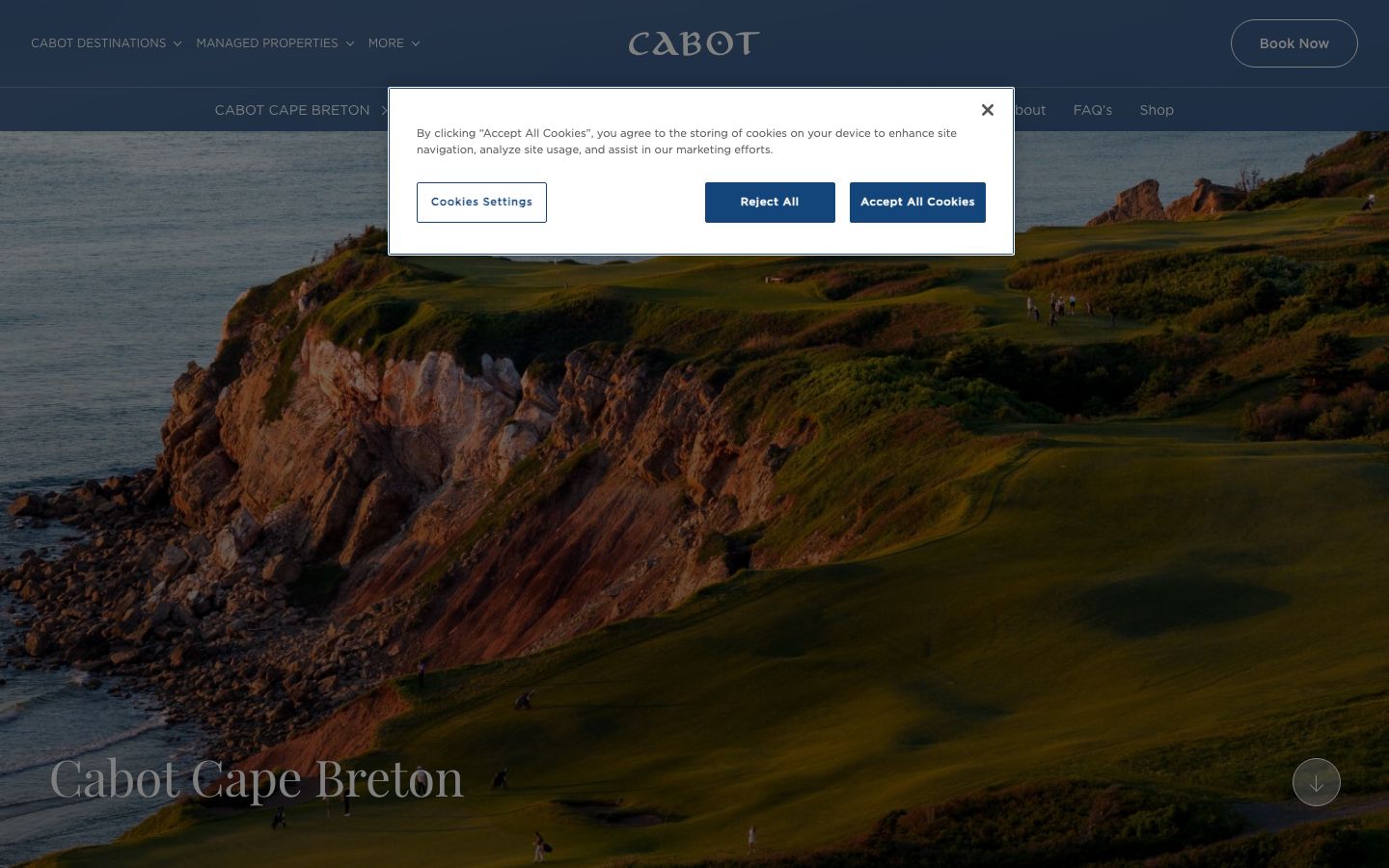Accept all cookies
The height and width of the screenshot is (868, 1389).
click(917, 203)
